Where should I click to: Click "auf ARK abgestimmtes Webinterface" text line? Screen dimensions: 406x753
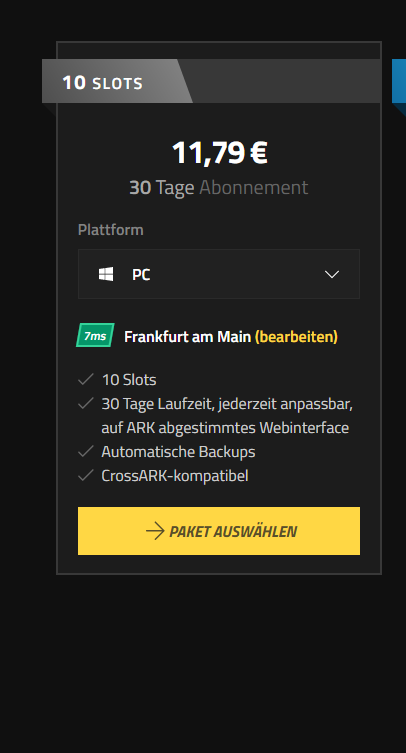point(225,427)
